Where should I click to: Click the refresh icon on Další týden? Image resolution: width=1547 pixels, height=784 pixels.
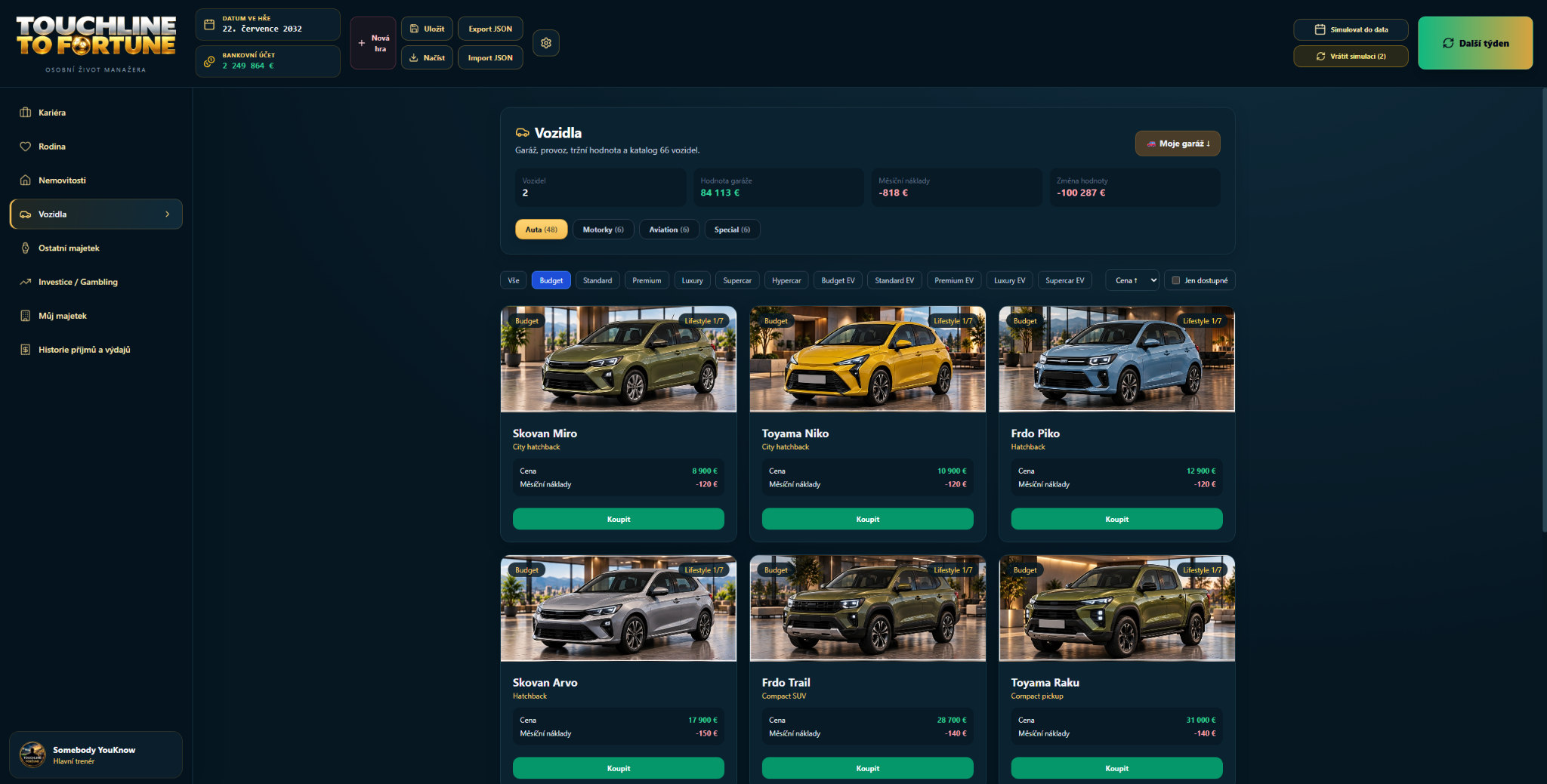[x=1448, y=43]
